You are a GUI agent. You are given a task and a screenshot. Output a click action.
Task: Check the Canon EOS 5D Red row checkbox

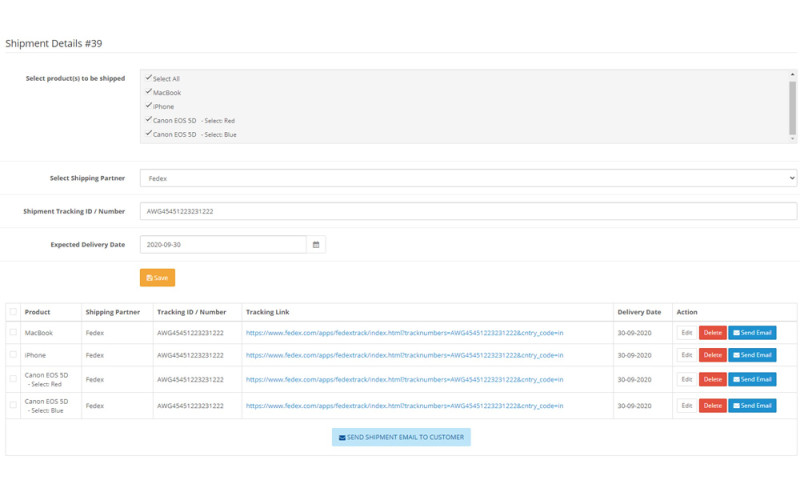pyautogui.click(x=13, y=379)
